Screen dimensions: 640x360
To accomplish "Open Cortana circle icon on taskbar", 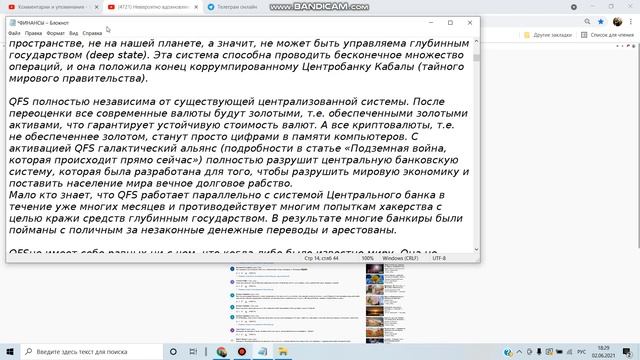I will pyautogui.click(x=173, y=351).
